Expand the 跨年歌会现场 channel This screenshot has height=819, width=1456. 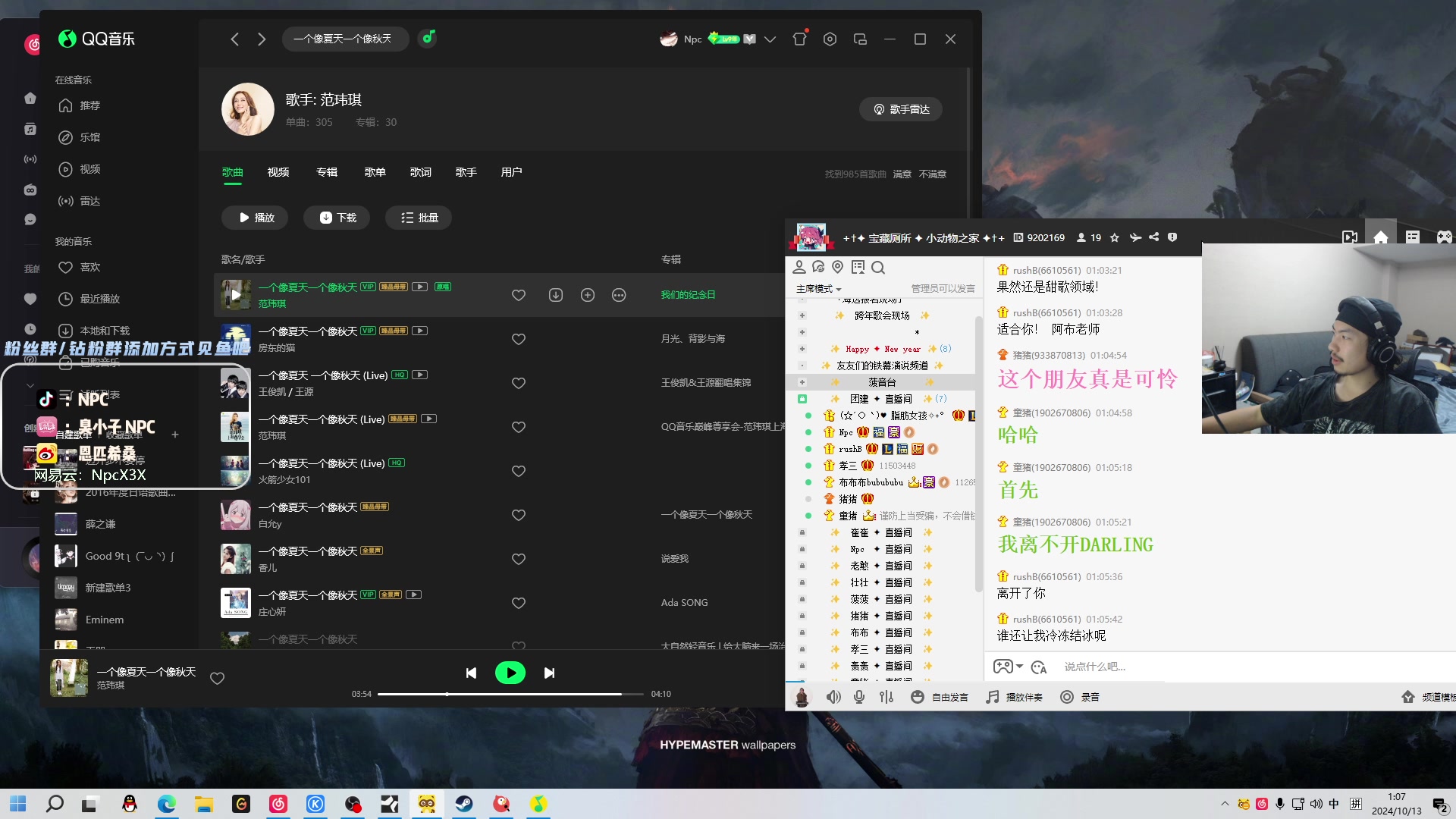tap(802, 315)
